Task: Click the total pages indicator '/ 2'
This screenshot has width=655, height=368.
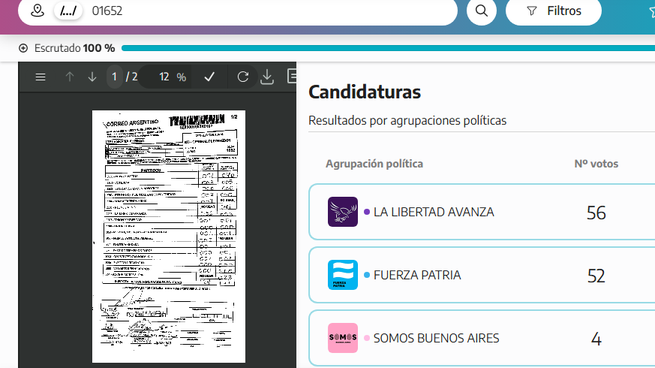Action: (x=132, y=77)
